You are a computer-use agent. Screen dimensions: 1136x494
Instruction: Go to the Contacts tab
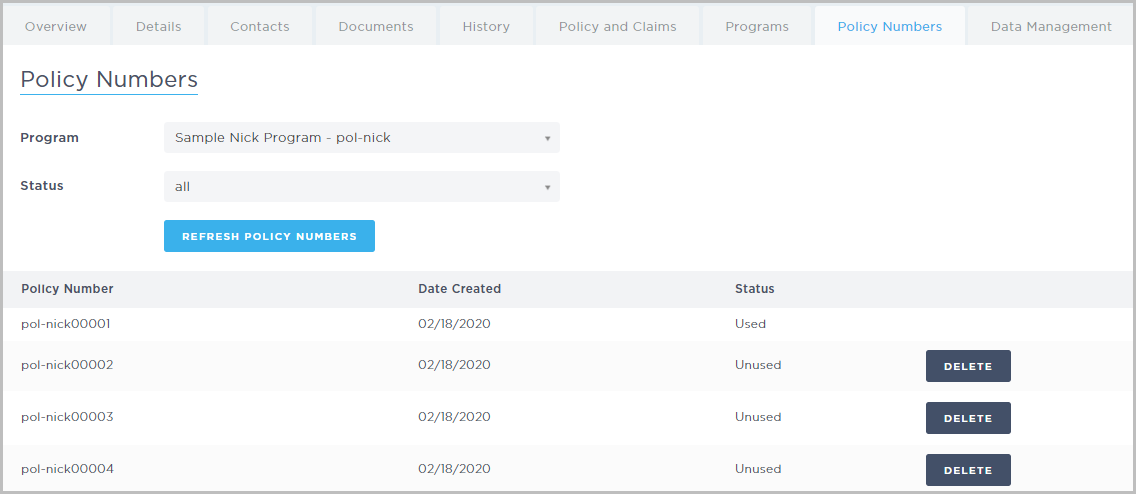259,26
